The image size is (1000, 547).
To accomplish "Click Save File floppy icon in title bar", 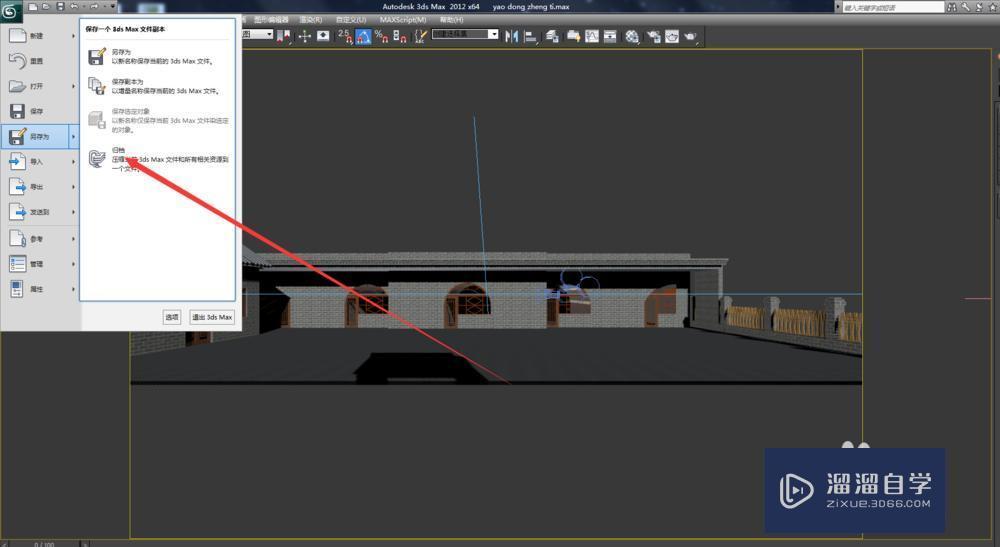I will click(x=60, y=6).
